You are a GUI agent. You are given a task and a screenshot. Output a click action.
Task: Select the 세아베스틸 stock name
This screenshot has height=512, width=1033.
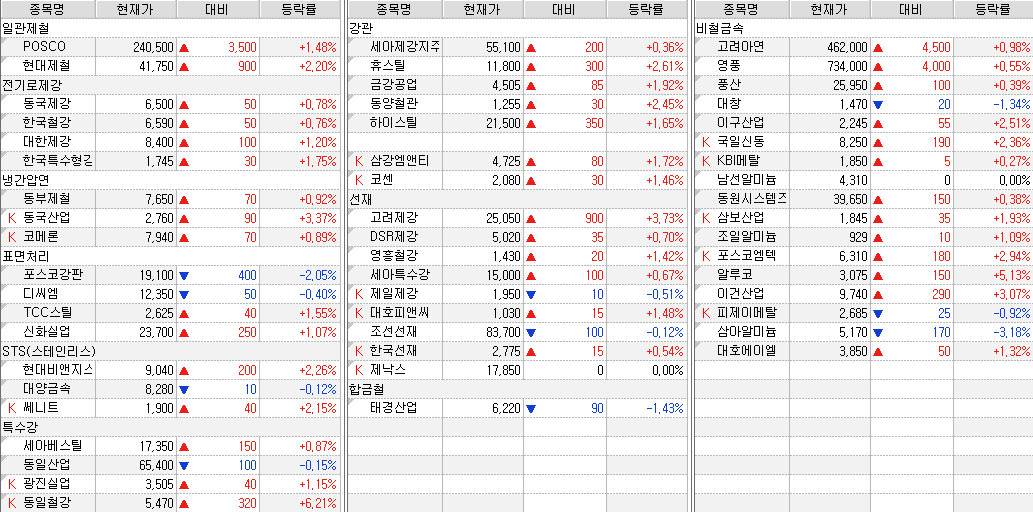tap(52, 446)
